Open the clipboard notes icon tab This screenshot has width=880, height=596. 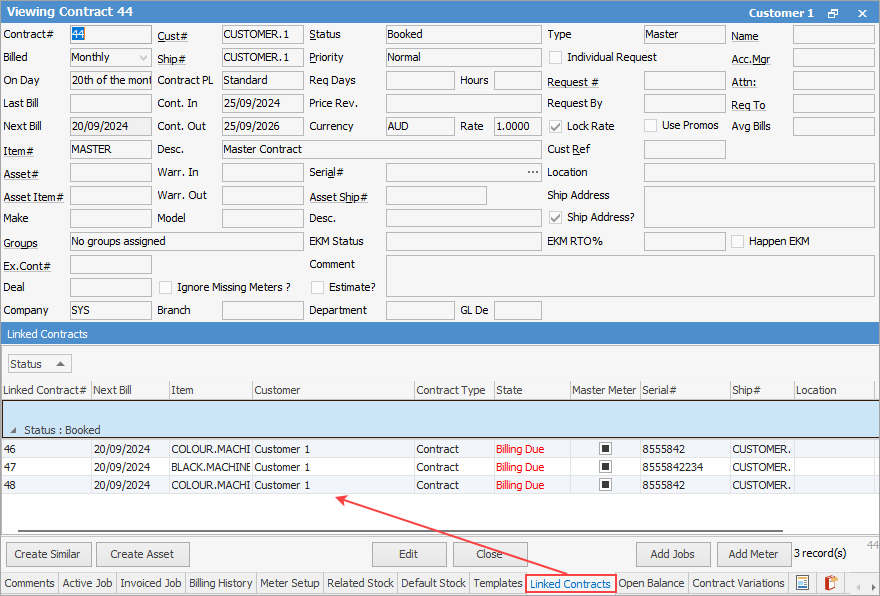tap(830, 583)
